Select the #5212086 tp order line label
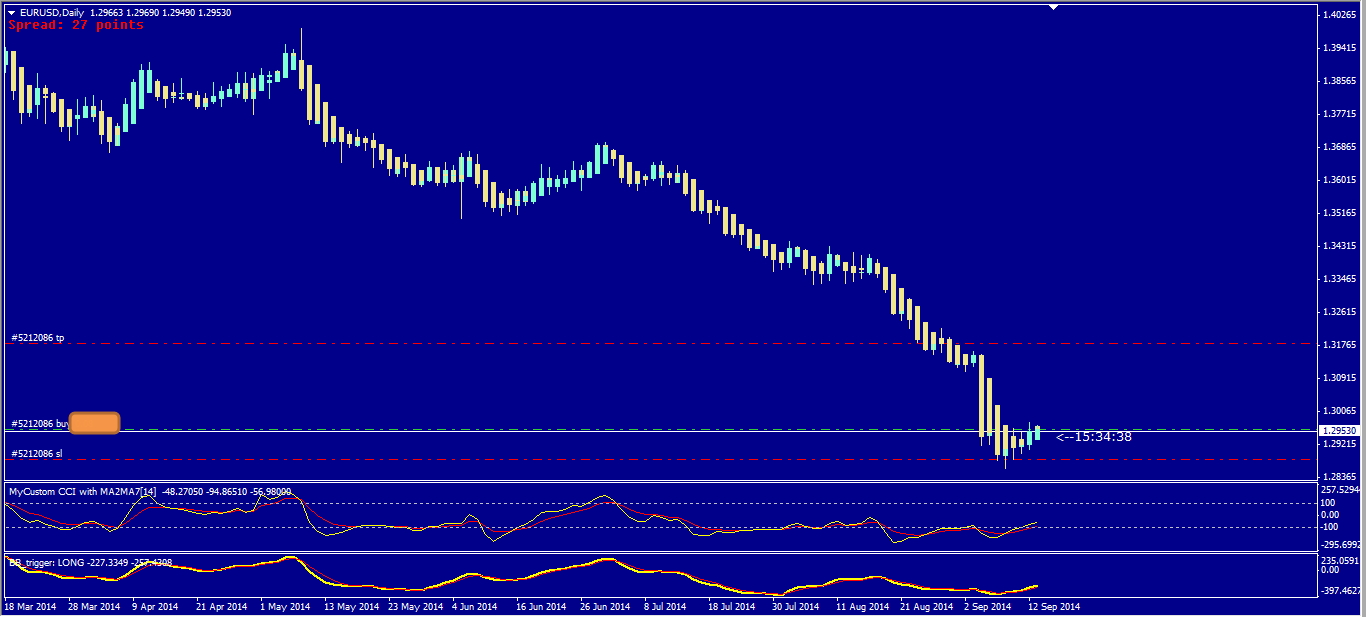The width and height of the screenshot is (1366, 617). (x=38, y=338)
